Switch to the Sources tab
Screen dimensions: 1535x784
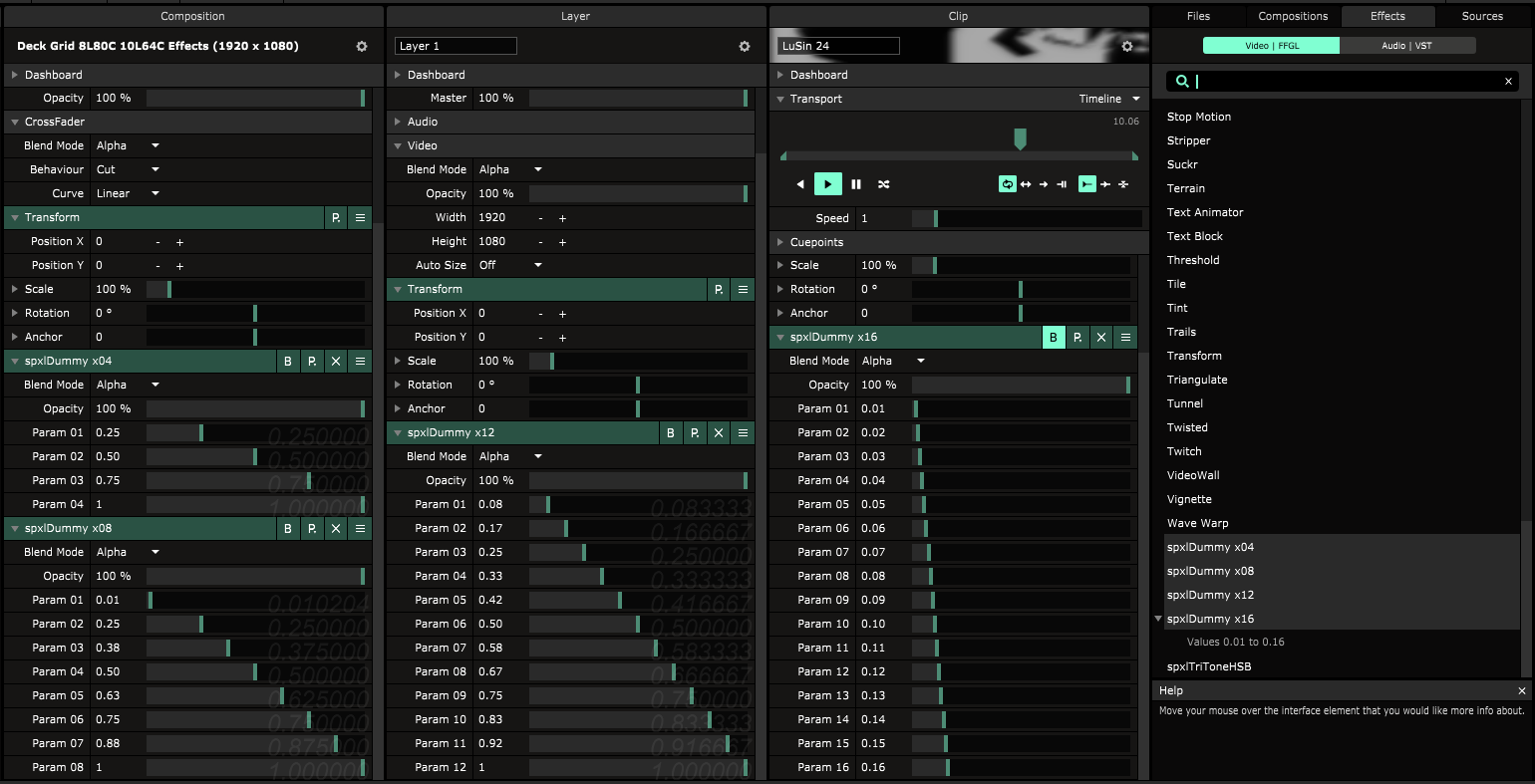coord(1482,16)
